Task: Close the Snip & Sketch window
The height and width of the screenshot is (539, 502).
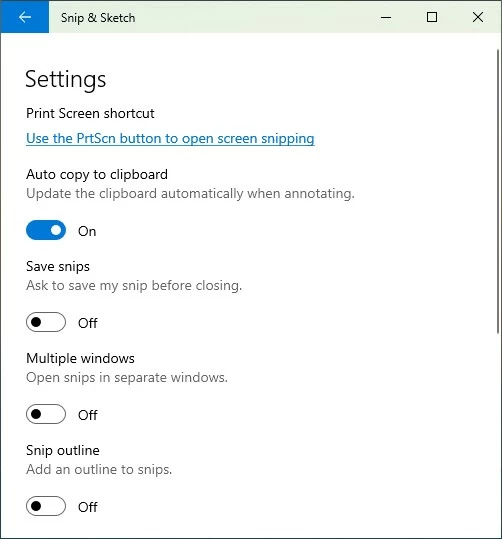Action: coord(478,17)
